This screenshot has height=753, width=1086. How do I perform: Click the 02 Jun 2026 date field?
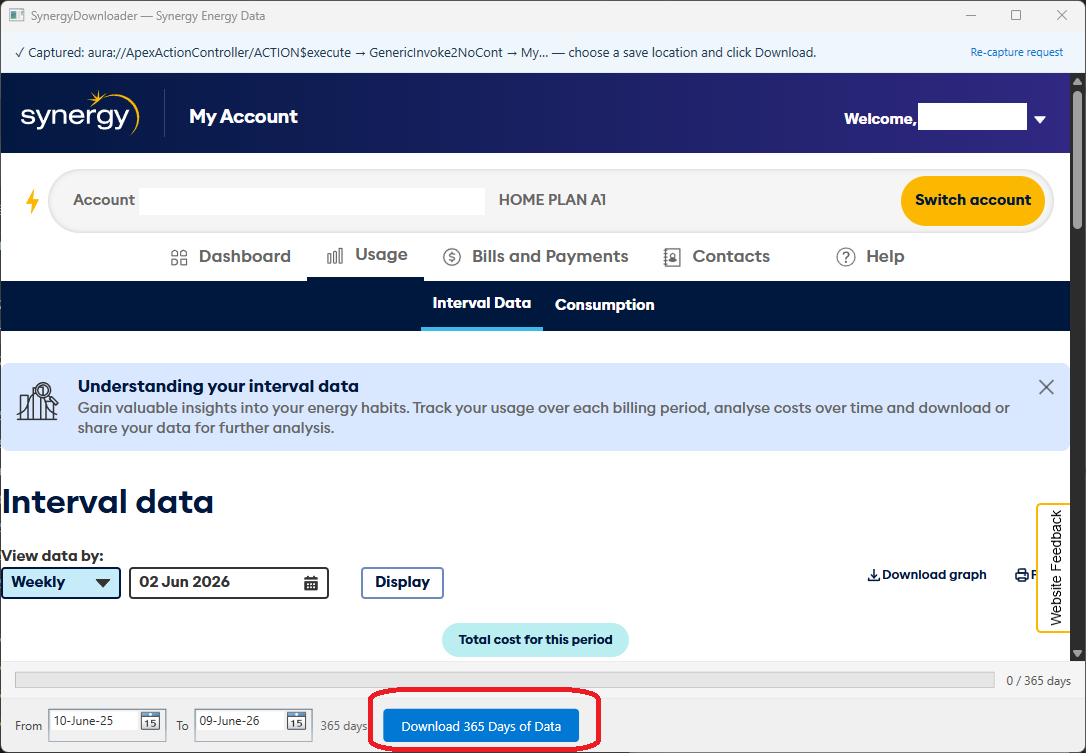[229, 583]
